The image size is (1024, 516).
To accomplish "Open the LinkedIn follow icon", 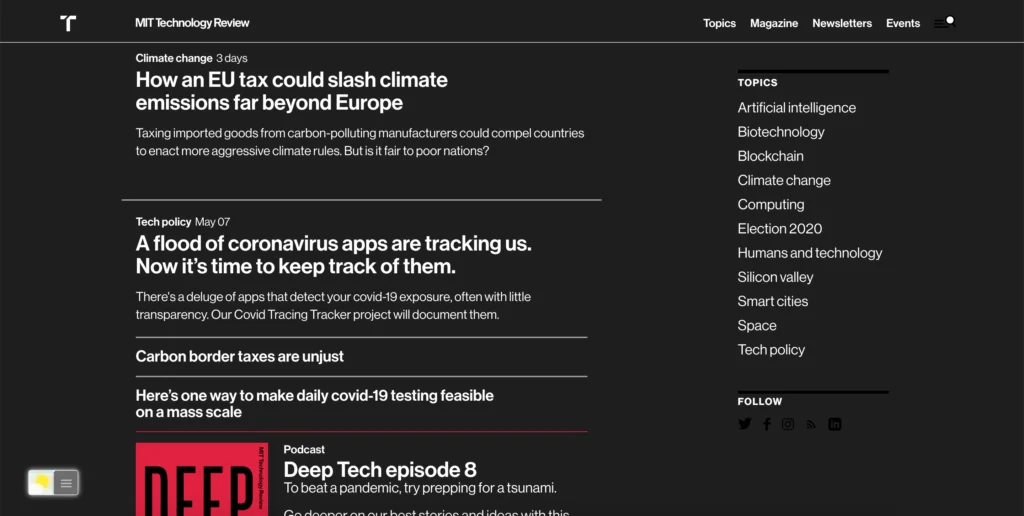I will (835, 424).
